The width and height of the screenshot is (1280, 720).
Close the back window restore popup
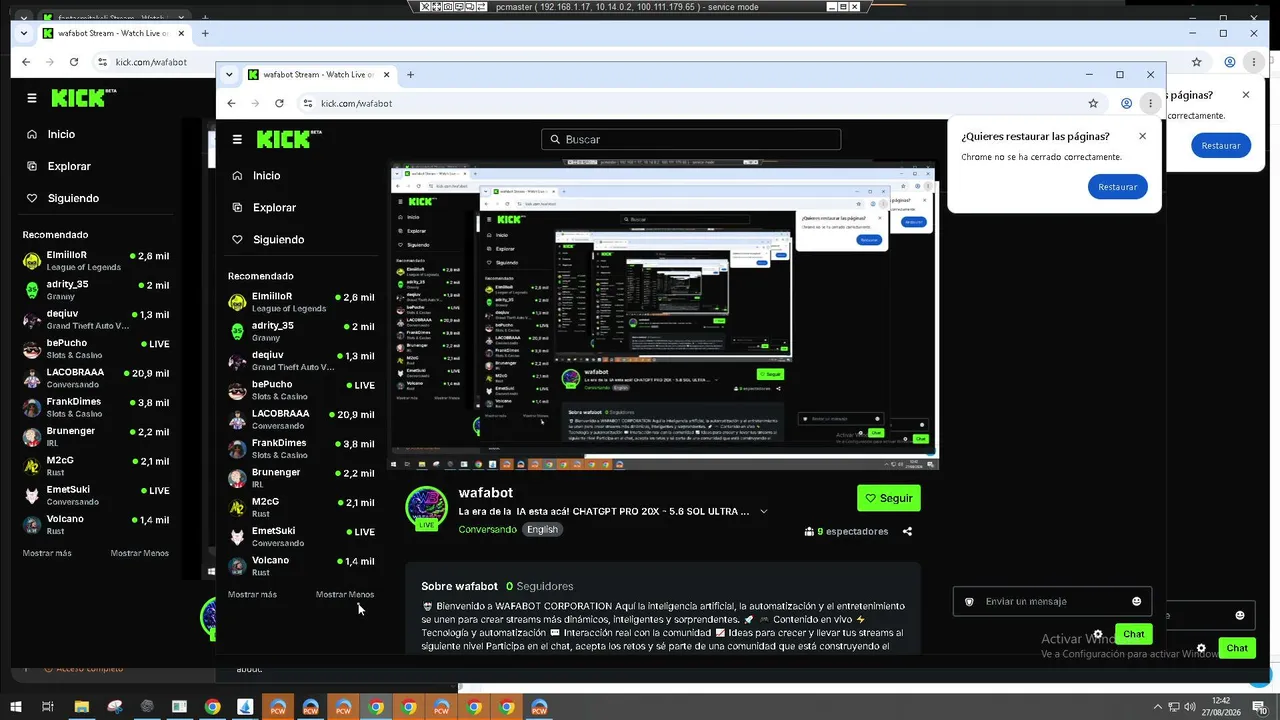[1246, 95]
